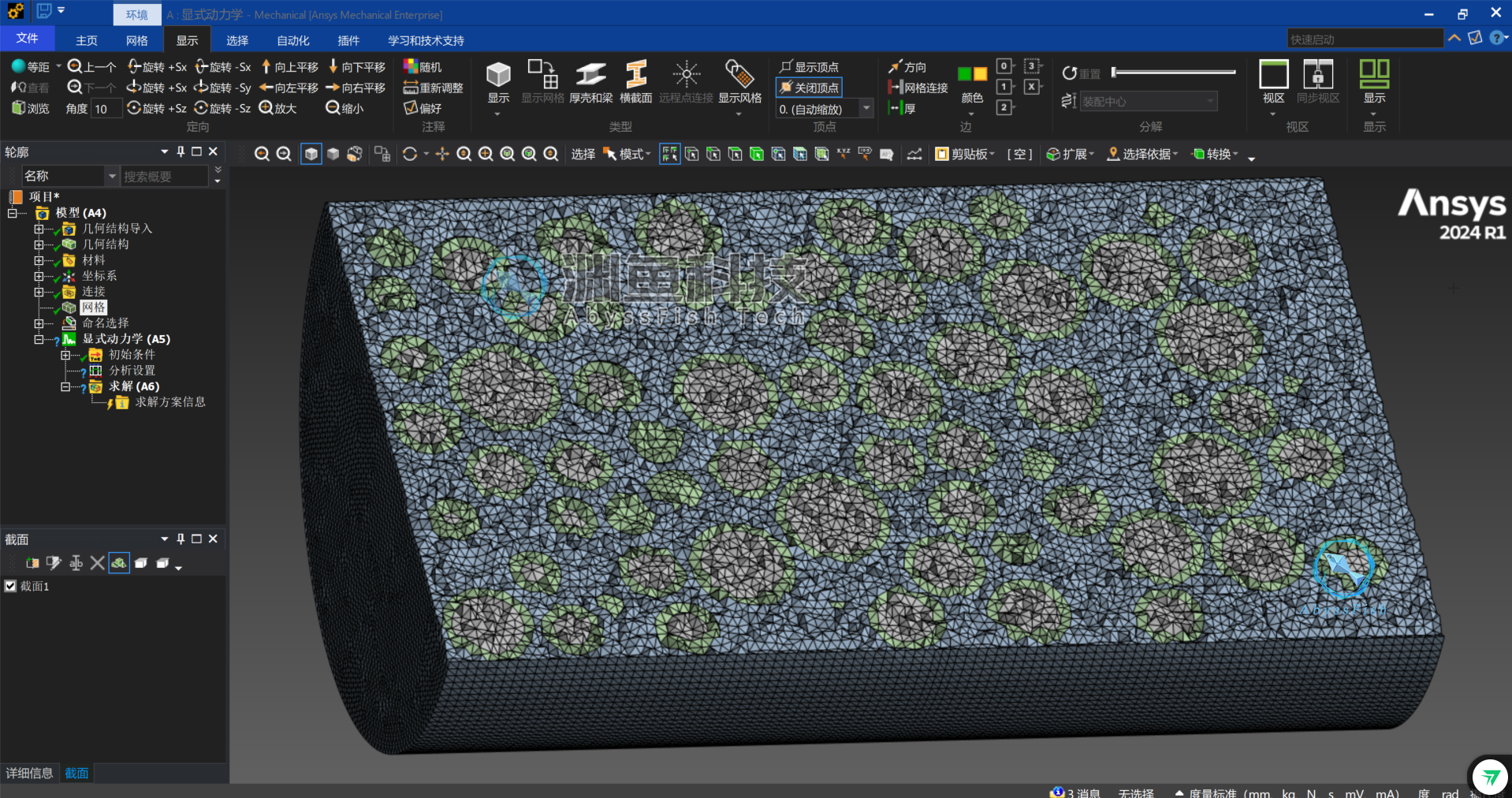Expand the 材料 tree node
Screen dimensions: 1512x798
click(39, 260)
